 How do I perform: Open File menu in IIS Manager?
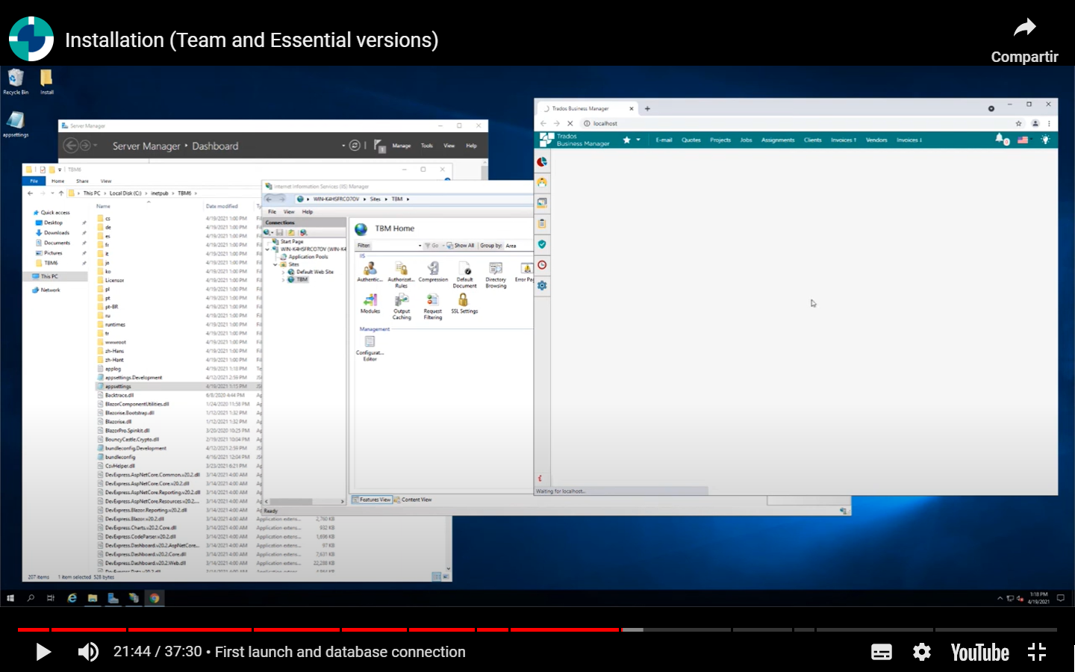[272, 212]
